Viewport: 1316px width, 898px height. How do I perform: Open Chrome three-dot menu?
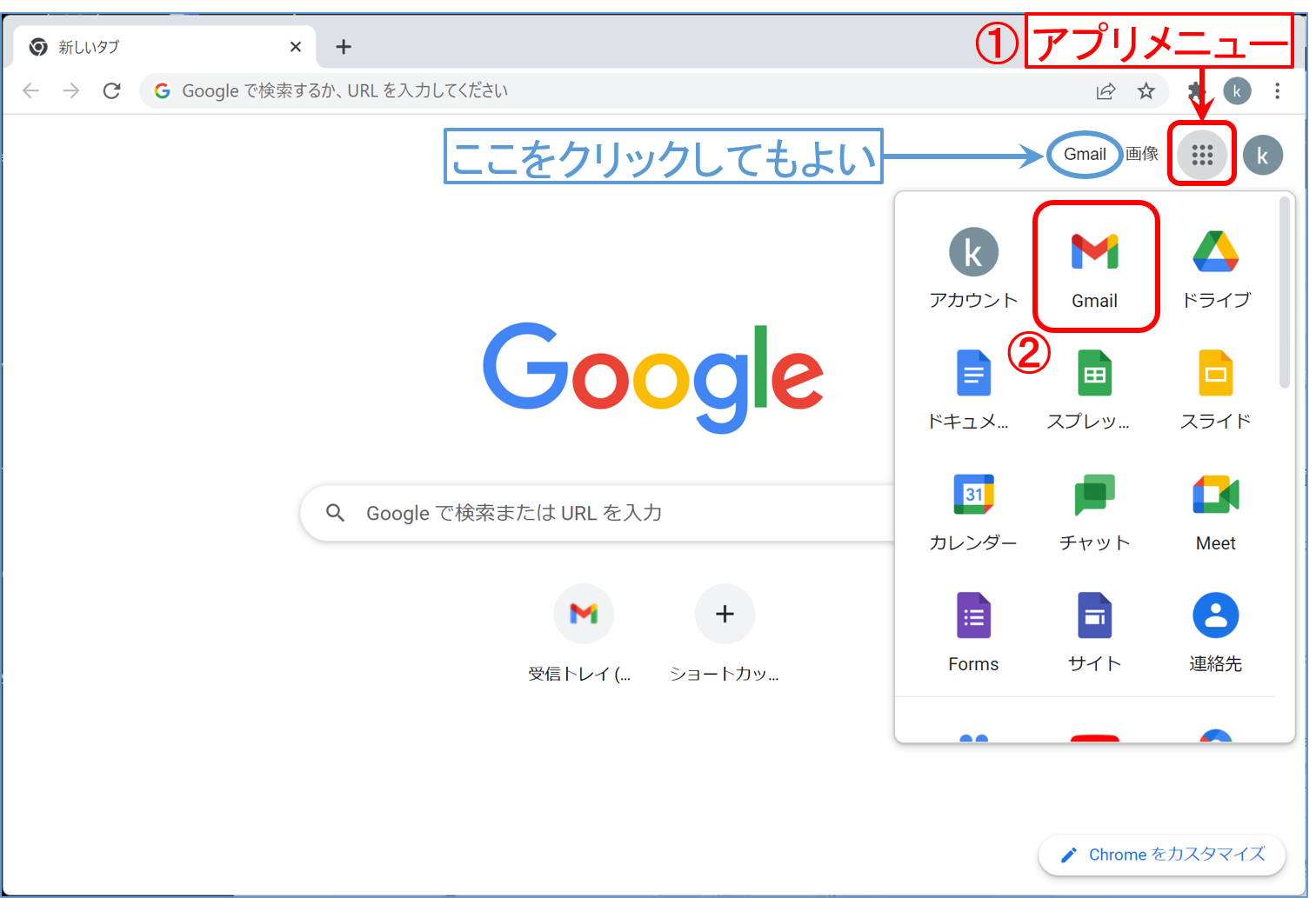click(x=1277, y=90)
